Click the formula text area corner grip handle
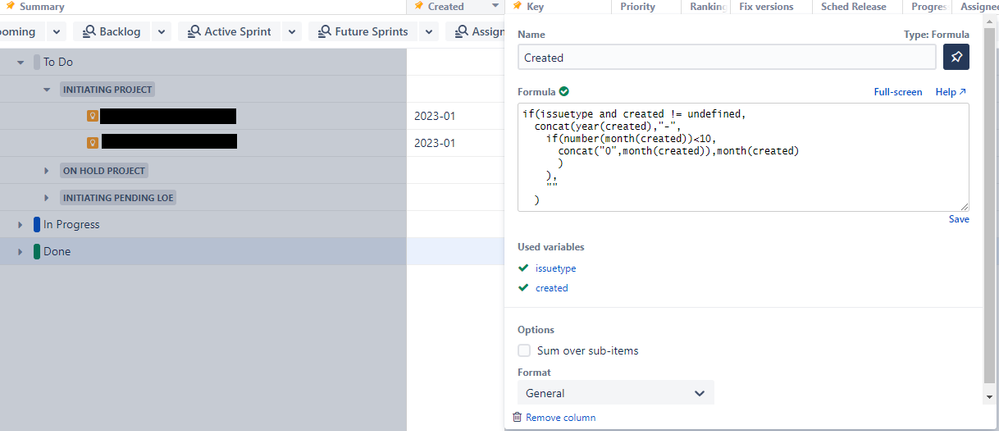999x431 pixels. point(965,207)
